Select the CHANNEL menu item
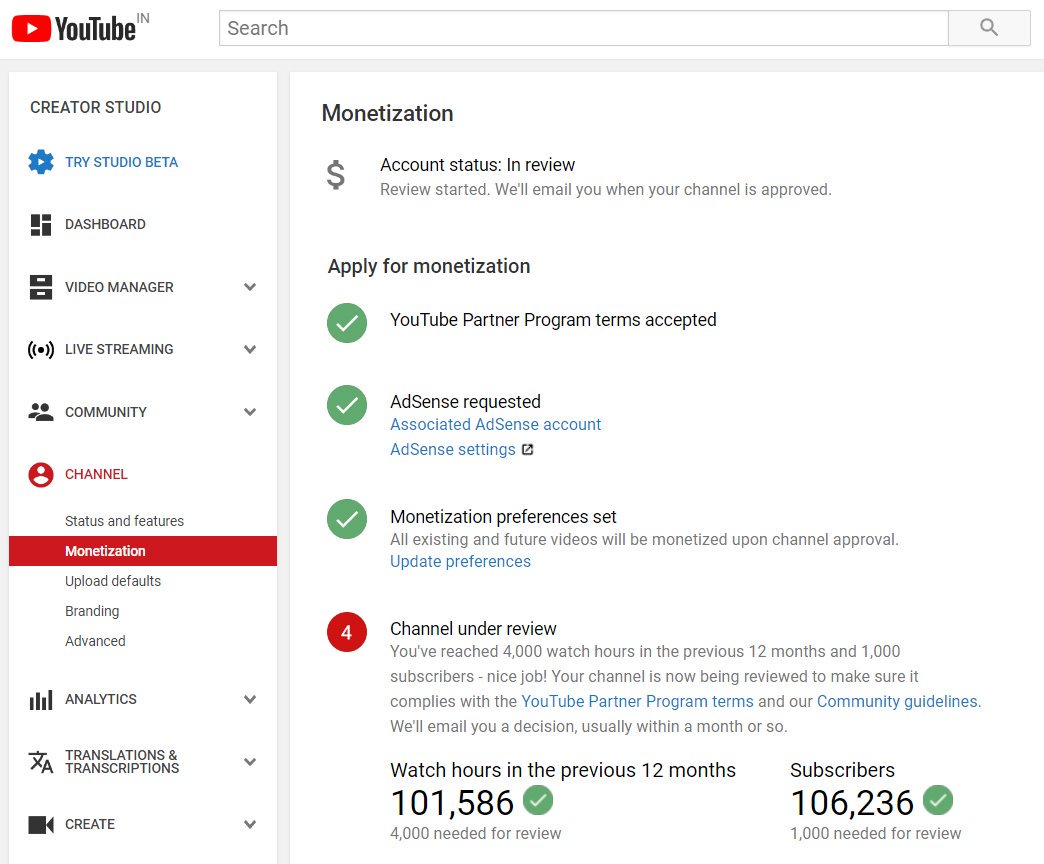Image resolution: width=1044 pixels, height=864 pixels. click(x=96, y=475)
